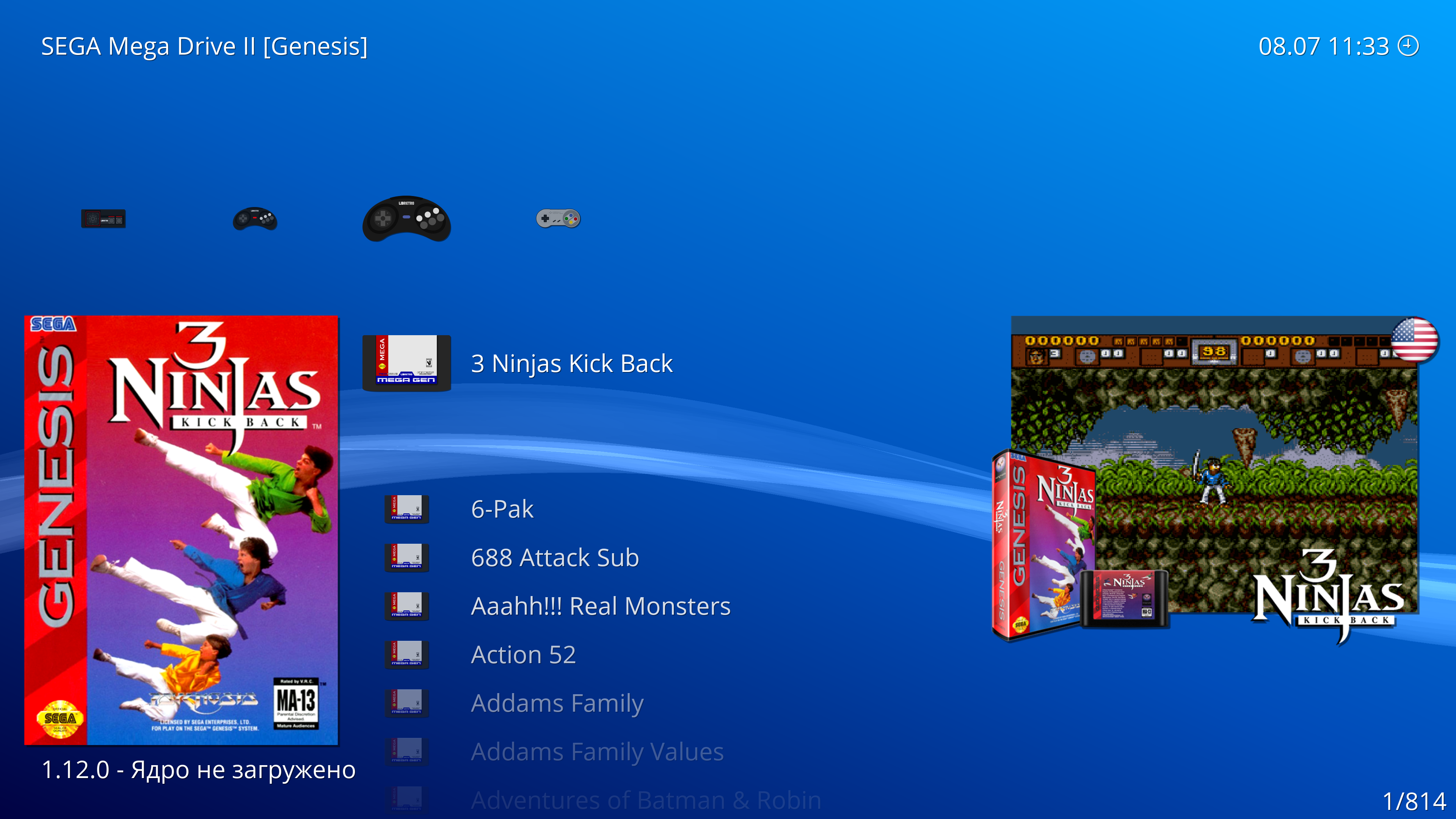Image resolution: width=1456 pixels, height=819 pixels.
Task: Click the 1/814 entry counter
Action: pyautogui.click(x=1414, y=802)
